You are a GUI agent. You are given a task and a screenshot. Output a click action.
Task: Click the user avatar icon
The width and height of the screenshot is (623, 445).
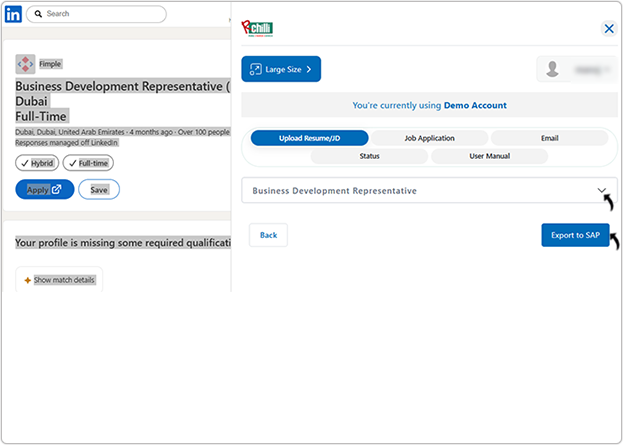pyautogui.click(x=555, y=69)
